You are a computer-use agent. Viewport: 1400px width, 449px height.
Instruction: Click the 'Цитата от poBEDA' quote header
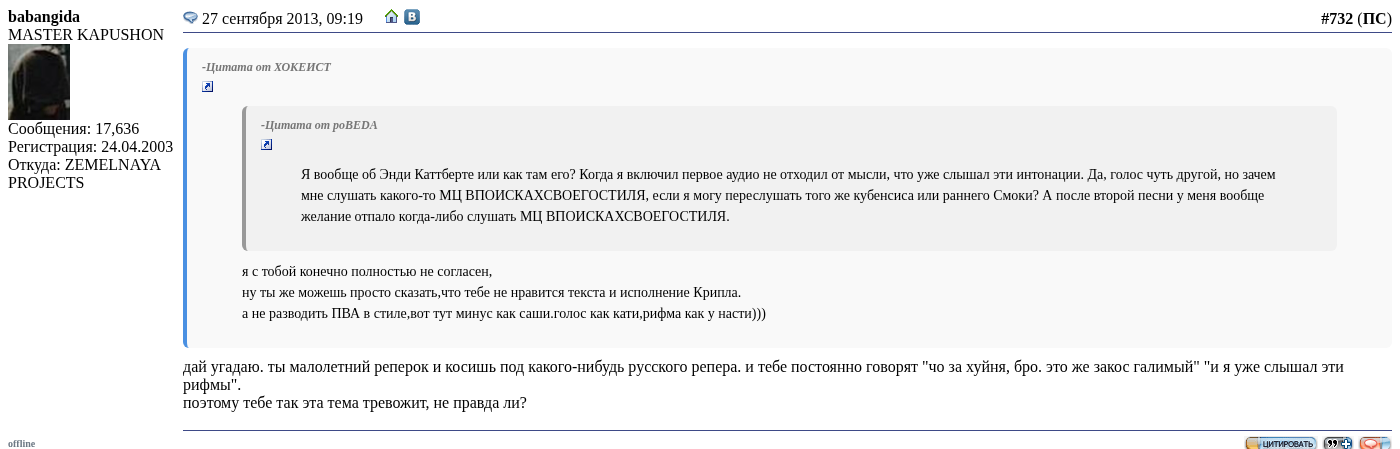coord(319,125)
